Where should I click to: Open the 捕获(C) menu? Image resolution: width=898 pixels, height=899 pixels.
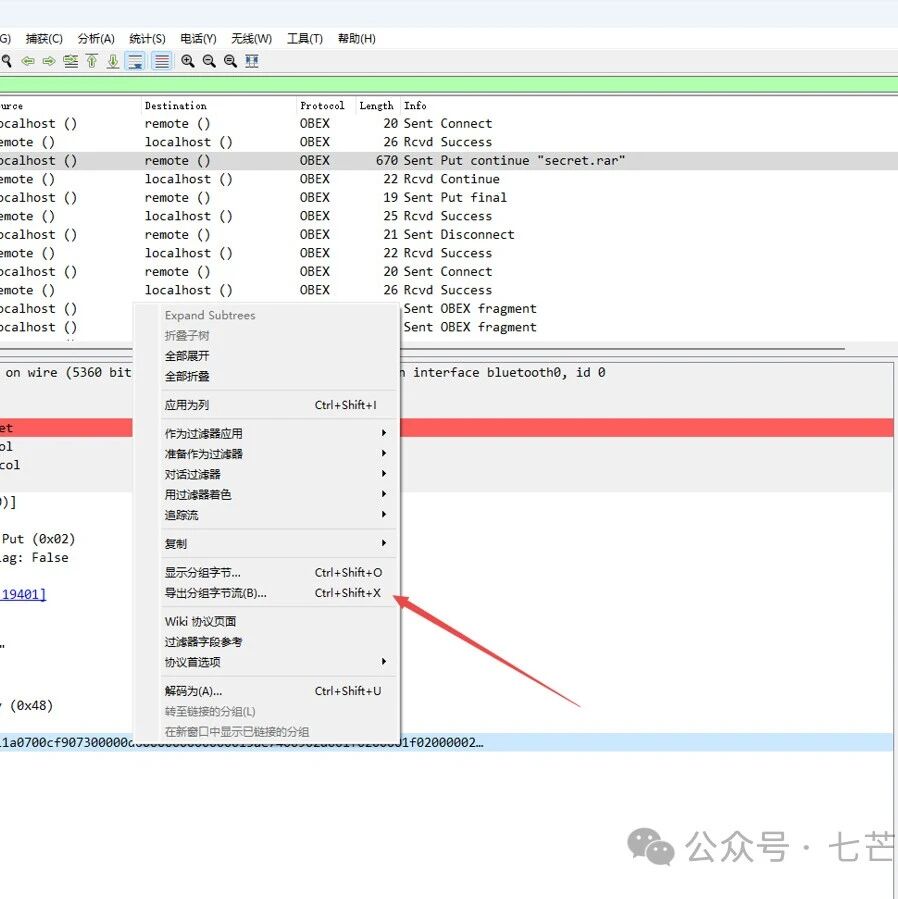[x=44, y=38]
